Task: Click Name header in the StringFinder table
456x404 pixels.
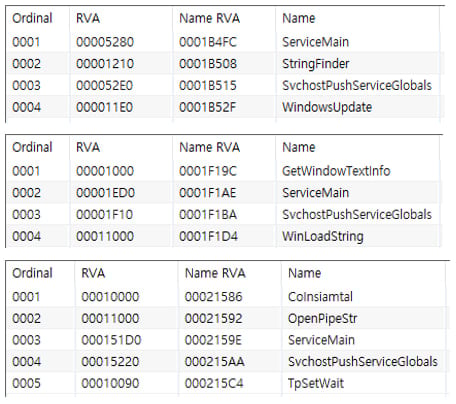Action: pos(299,18)
